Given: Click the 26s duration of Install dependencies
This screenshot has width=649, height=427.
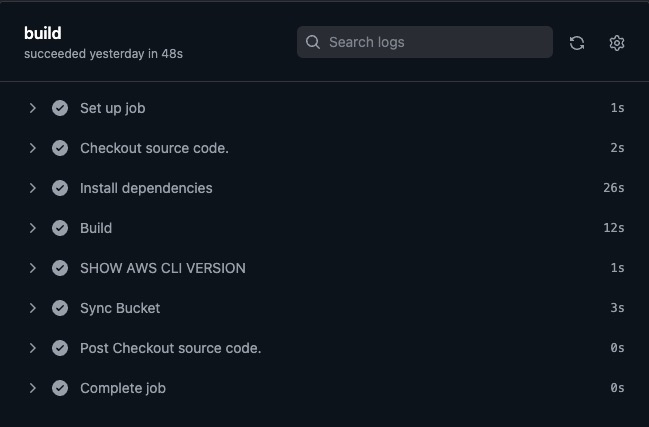Looking at the screenshot, I should [616, 188].
